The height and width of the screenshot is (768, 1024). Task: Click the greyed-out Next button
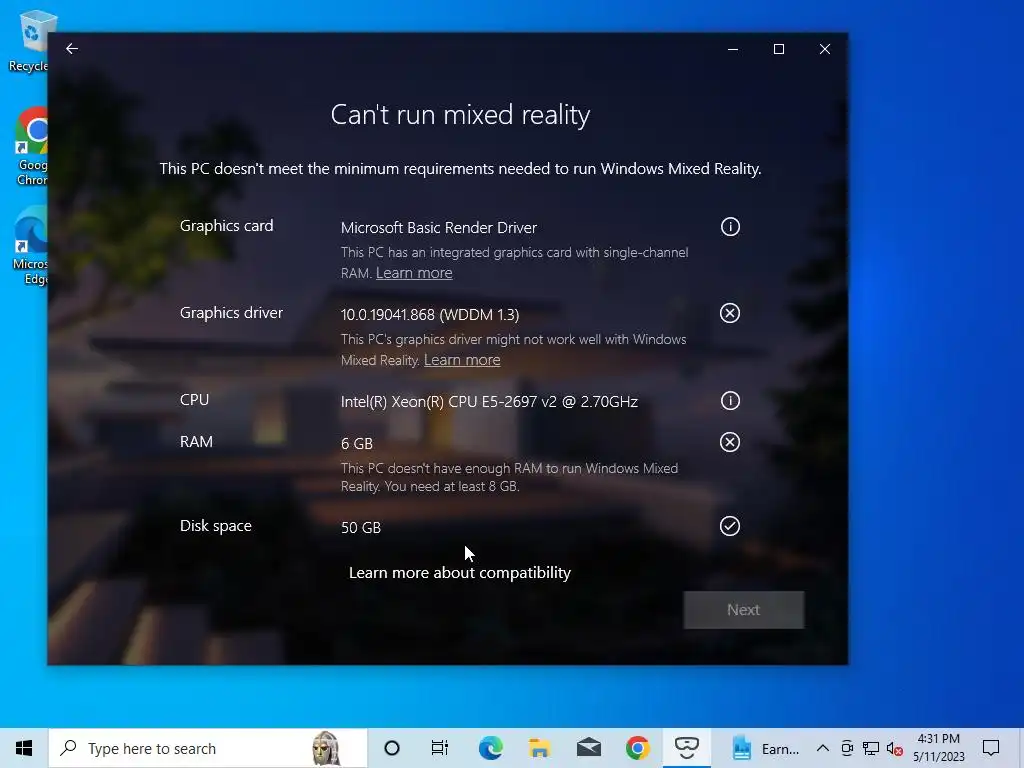(744, 610)
